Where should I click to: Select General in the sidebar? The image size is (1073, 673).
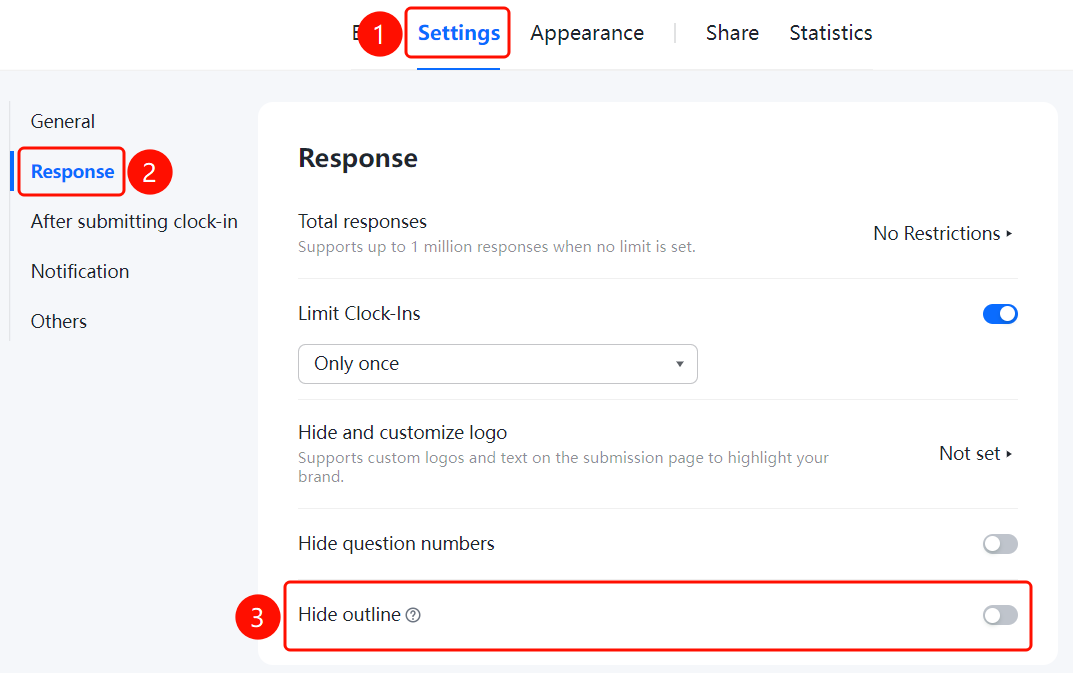point(63,121)
